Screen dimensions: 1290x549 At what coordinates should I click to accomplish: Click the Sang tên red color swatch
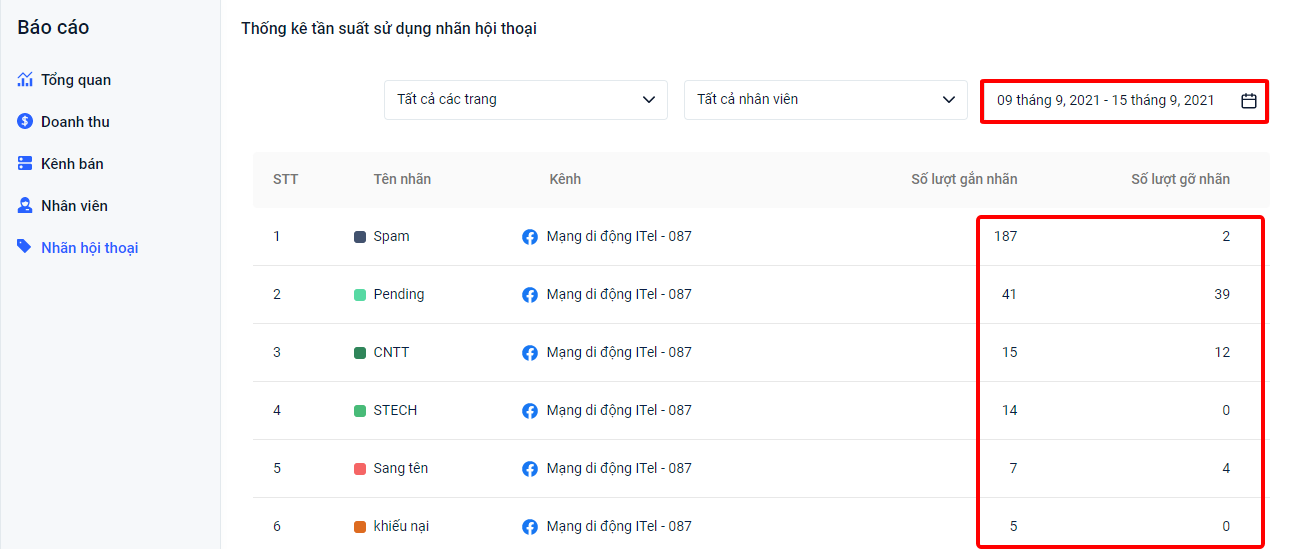tap(360, 469)
